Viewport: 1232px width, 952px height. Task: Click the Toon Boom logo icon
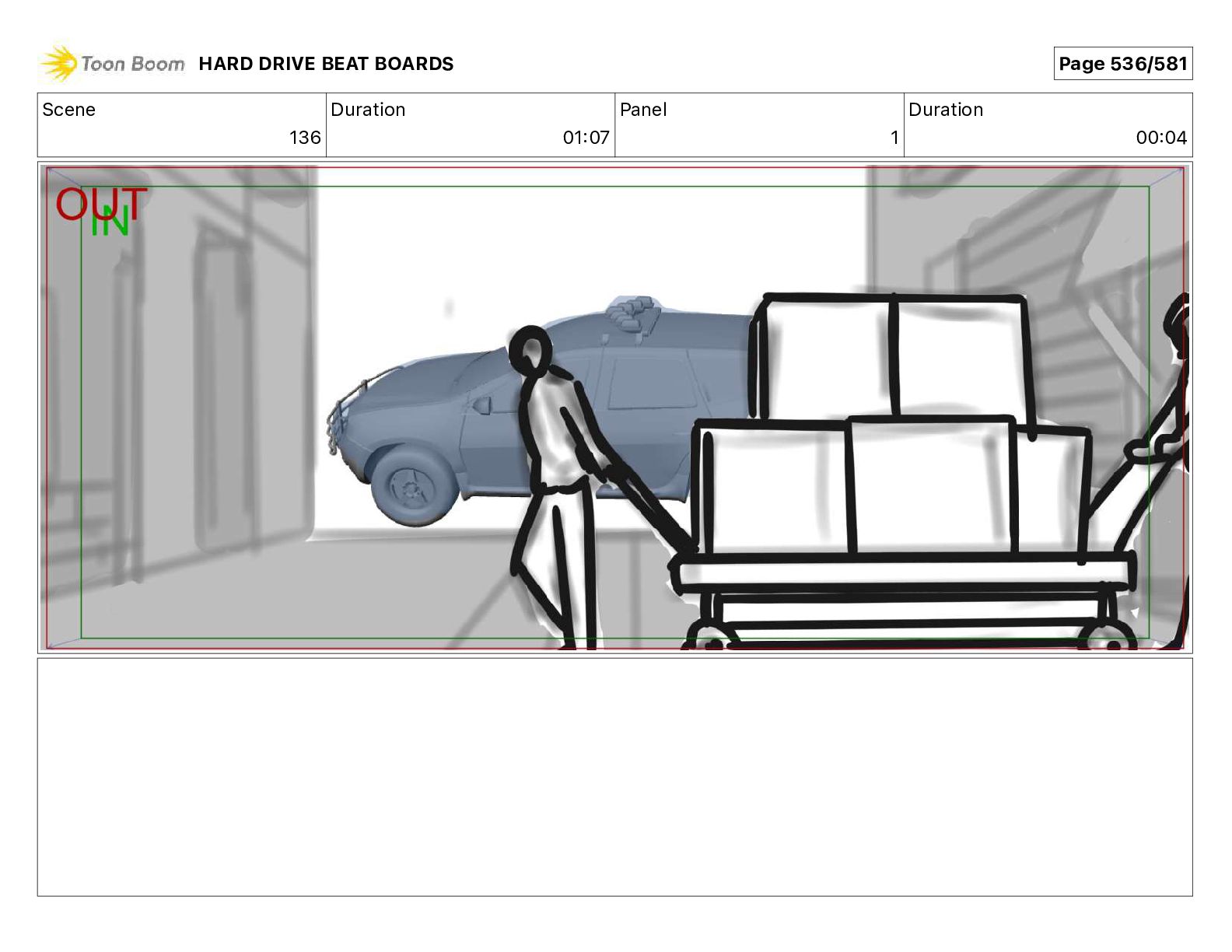pos(59,64)
